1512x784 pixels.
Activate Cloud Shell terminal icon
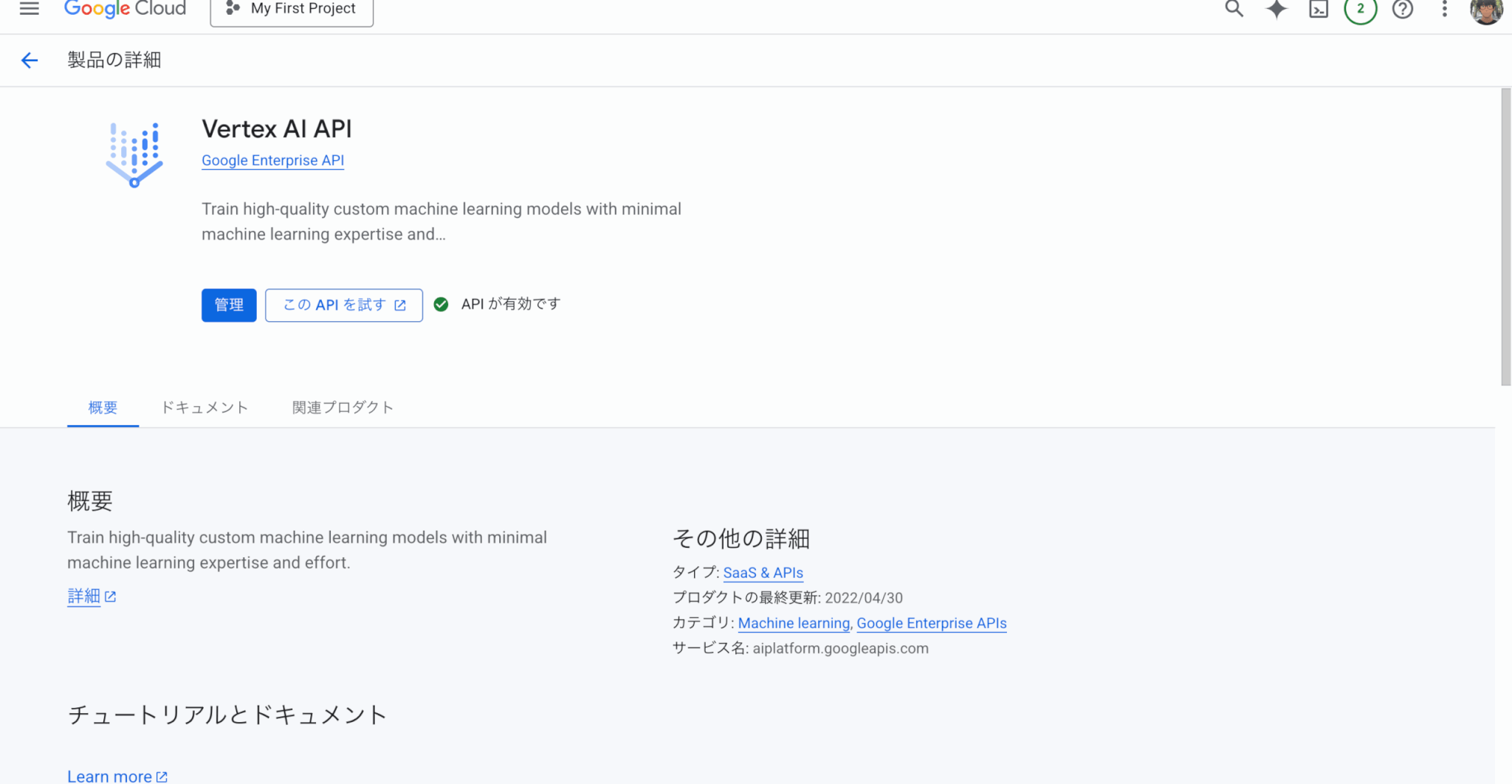coord(1319,9)
